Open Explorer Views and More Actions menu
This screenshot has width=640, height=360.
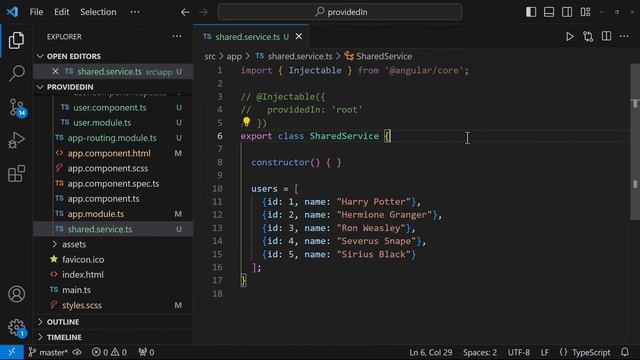point(177,36)
